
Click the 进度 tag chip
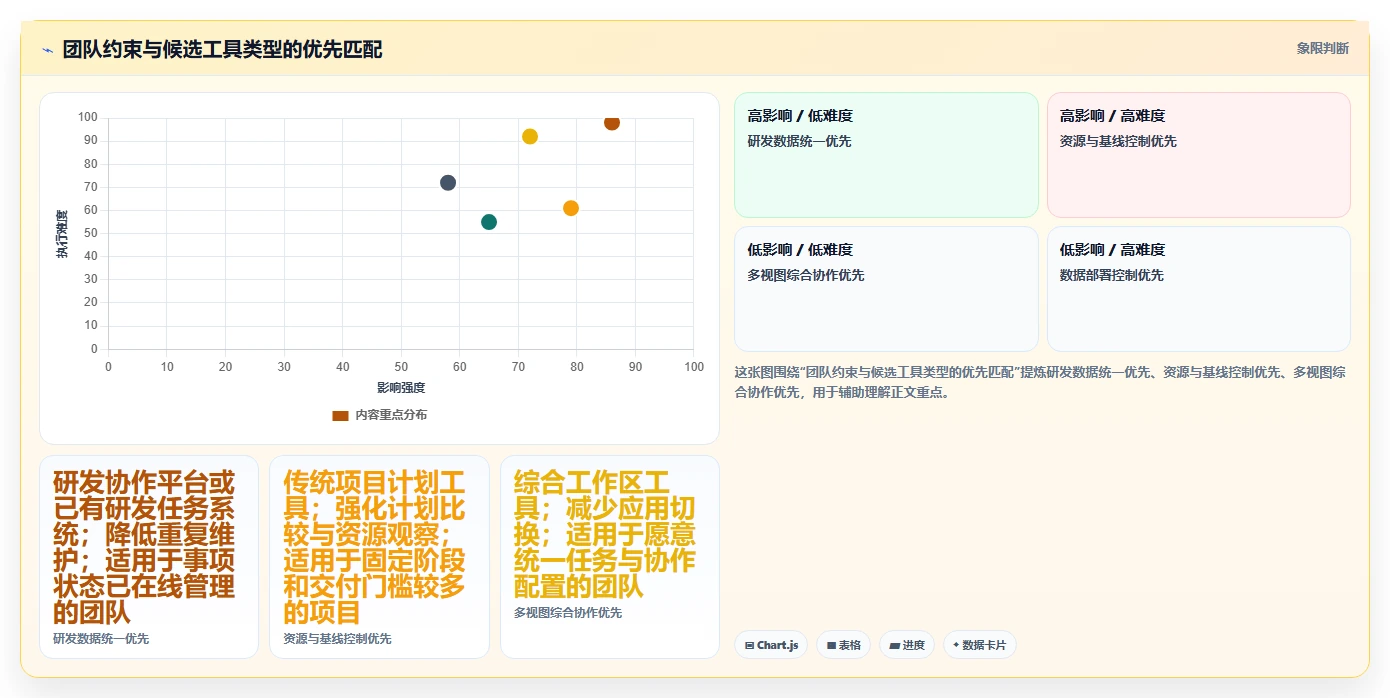[x=907, y=645]
